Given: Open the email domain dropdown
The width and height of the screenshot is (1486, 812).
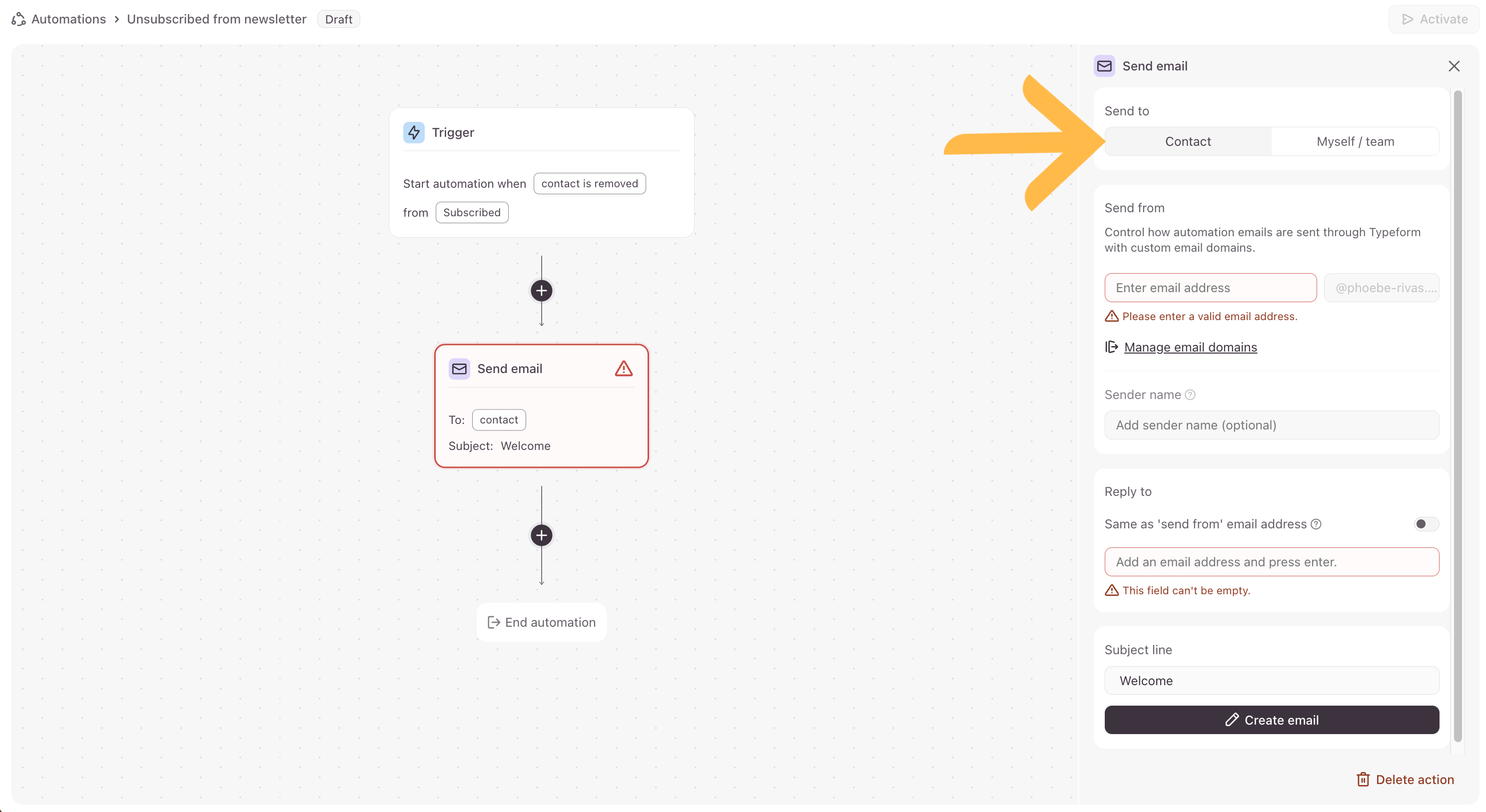Looking at the screenshot, I should tap(1382, 288).
